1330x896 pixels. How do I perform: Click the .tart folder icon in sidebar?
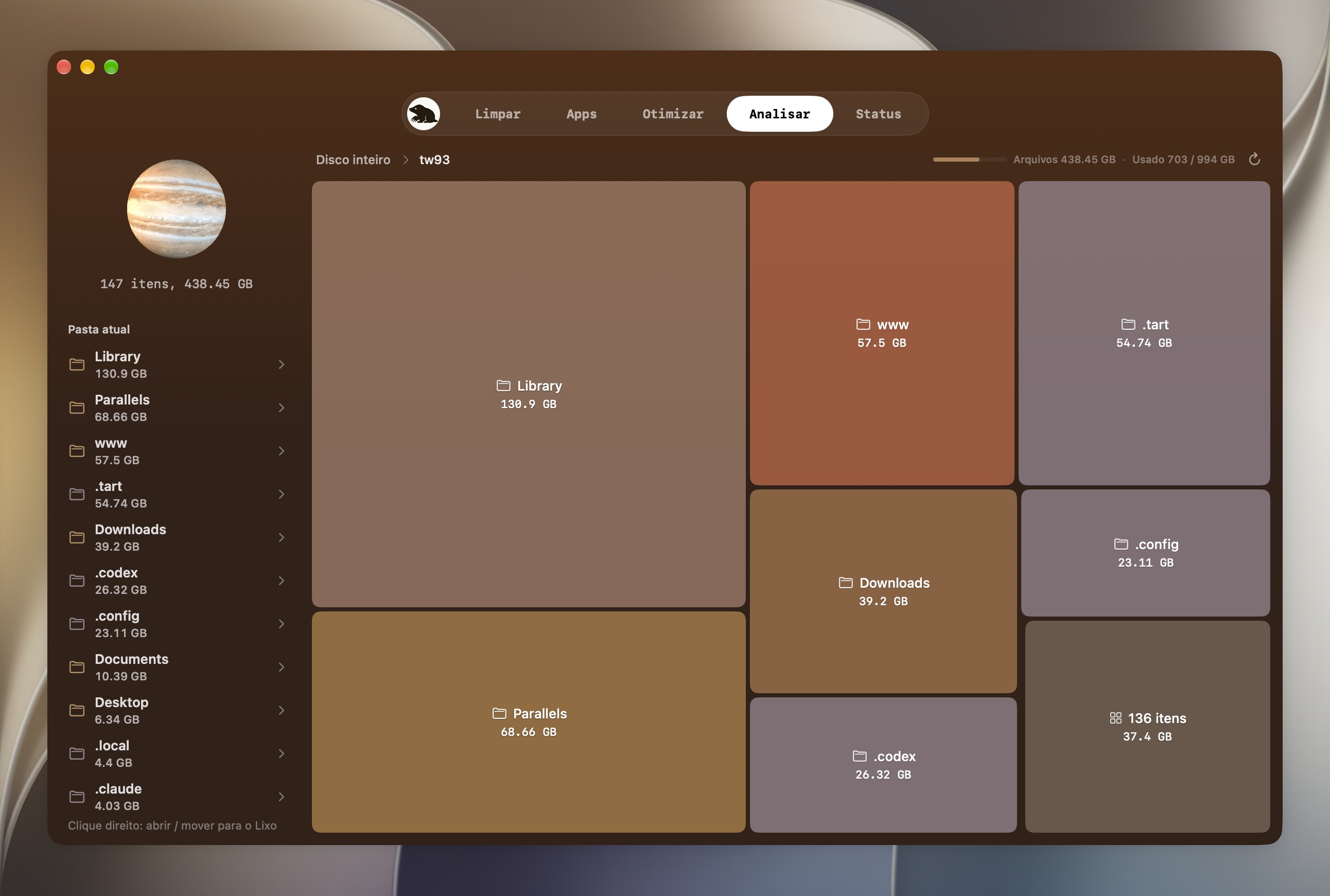(77, 494)
